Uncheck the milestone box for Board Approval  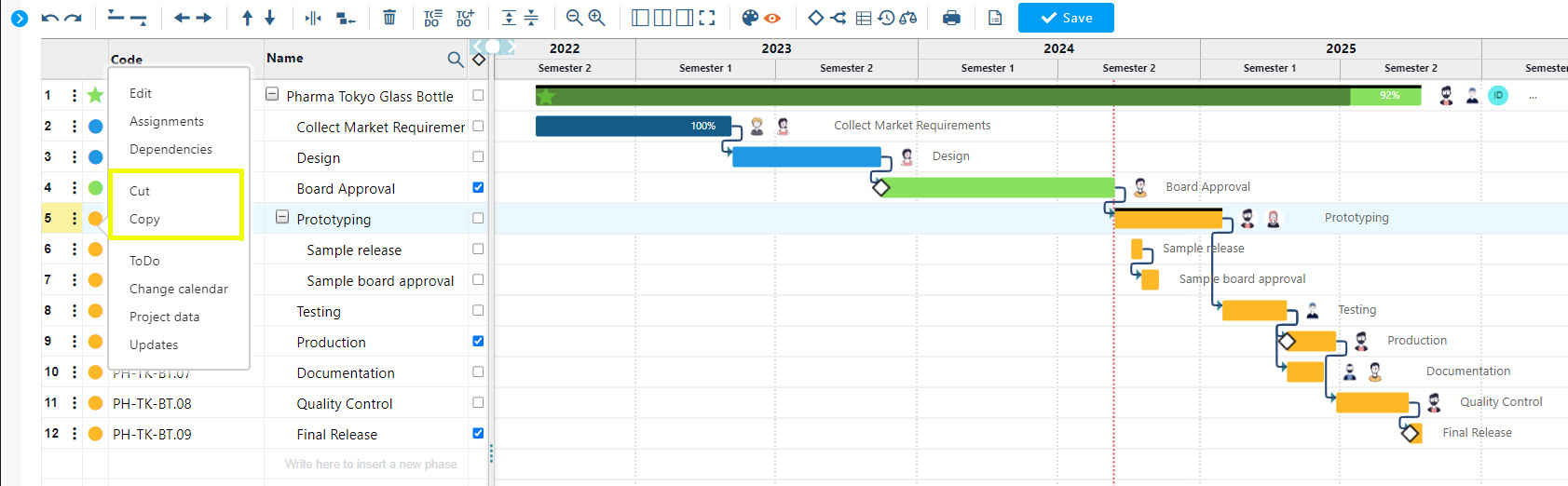(x=478, y=187)
